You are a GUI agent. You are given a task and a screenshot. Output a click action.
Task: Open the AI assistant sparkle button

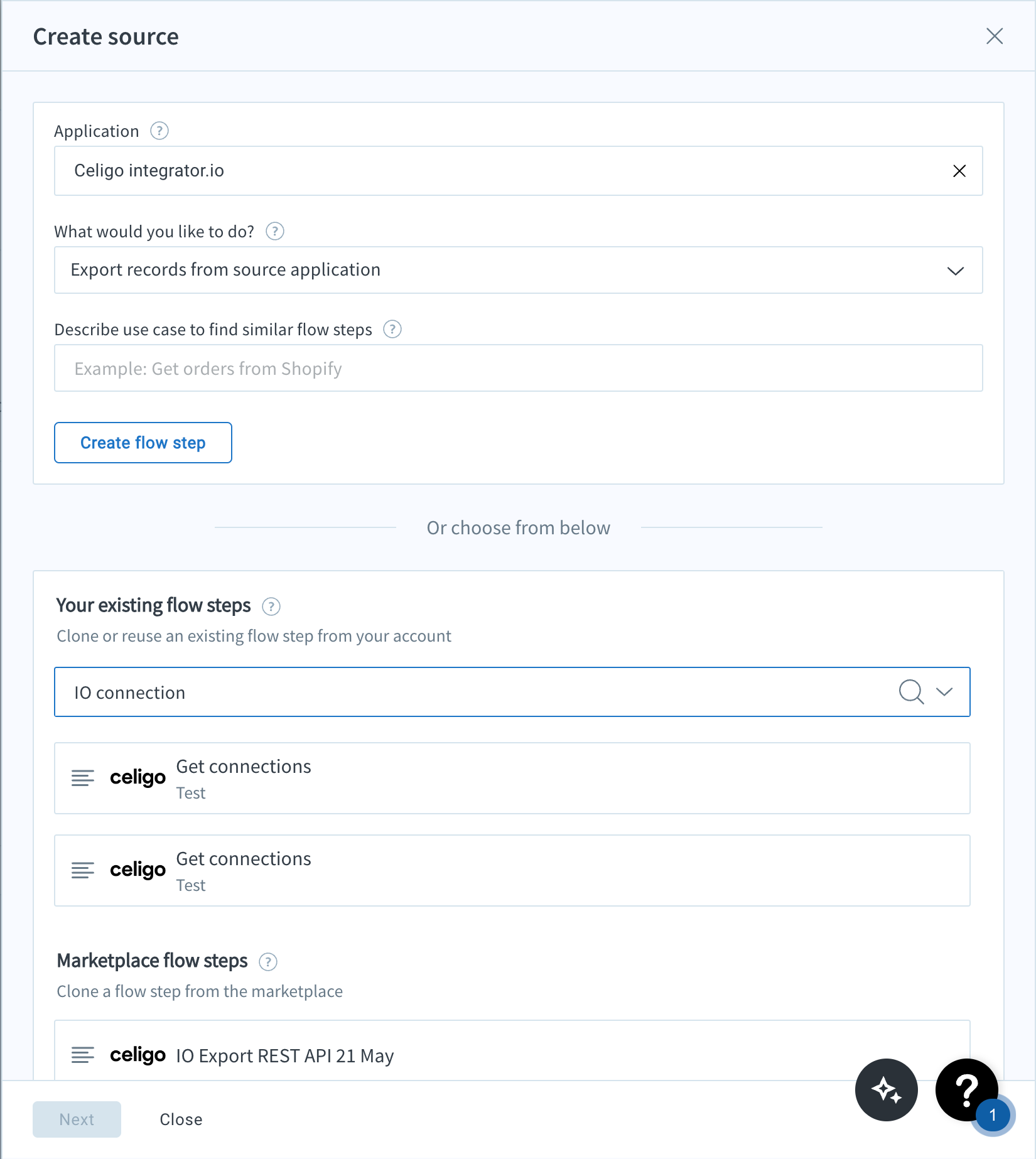click(x=886, y=1091)
